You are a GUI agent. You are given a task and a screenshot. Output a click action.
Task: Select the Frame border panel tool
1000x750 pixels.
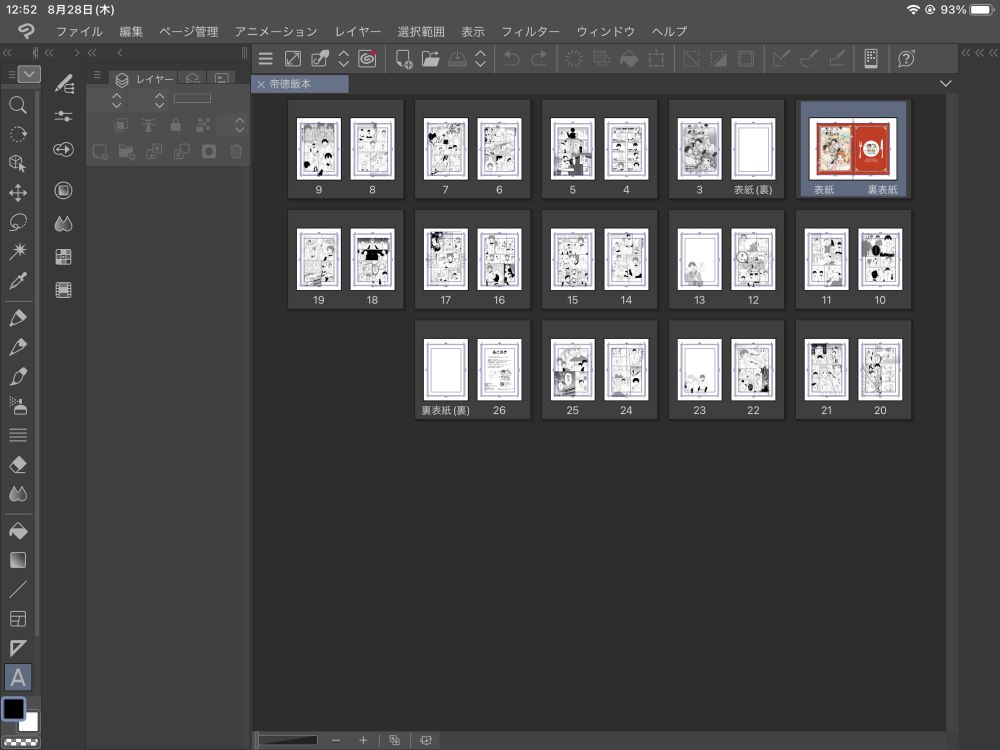(x=18, y=619)
